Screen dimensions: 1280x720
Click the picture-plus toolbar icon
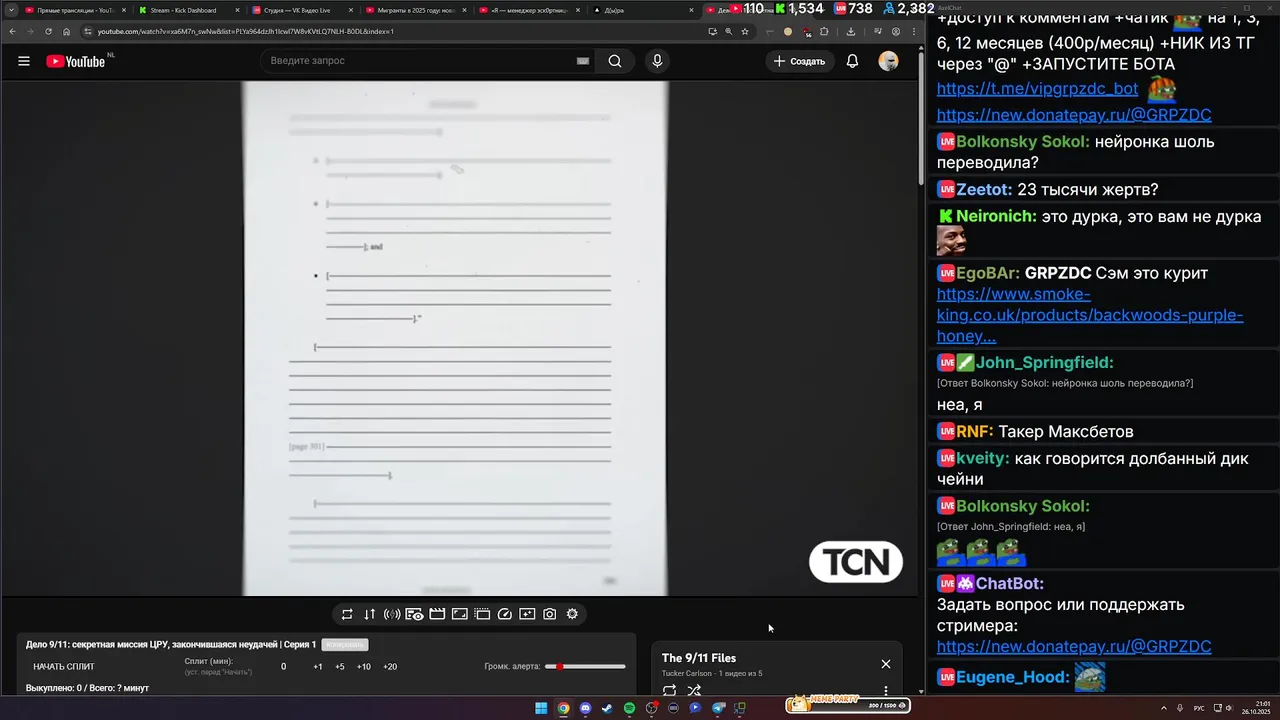click(x=527, y=614)
